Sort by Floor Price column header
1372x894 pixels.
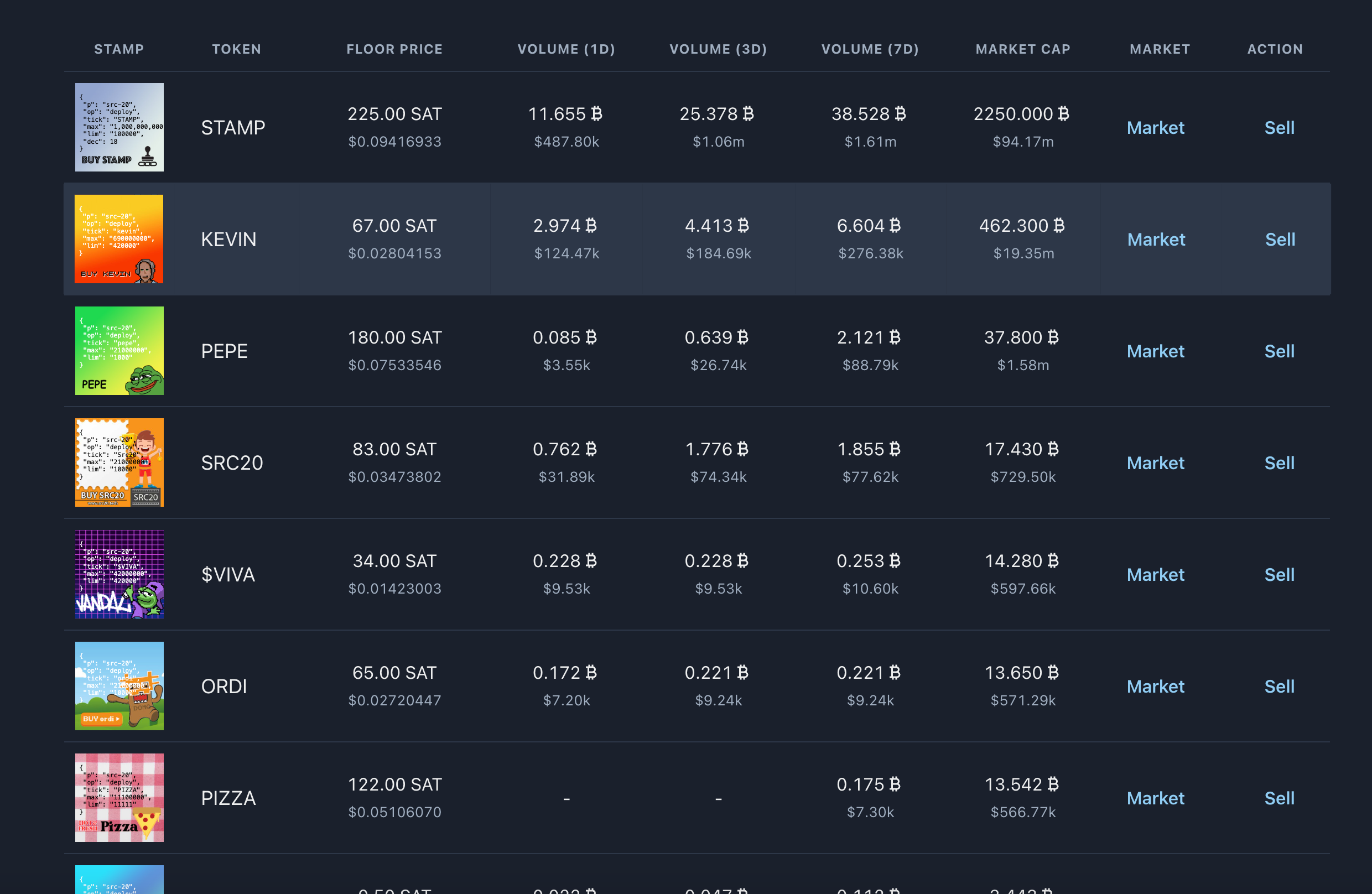coord(394,50)
